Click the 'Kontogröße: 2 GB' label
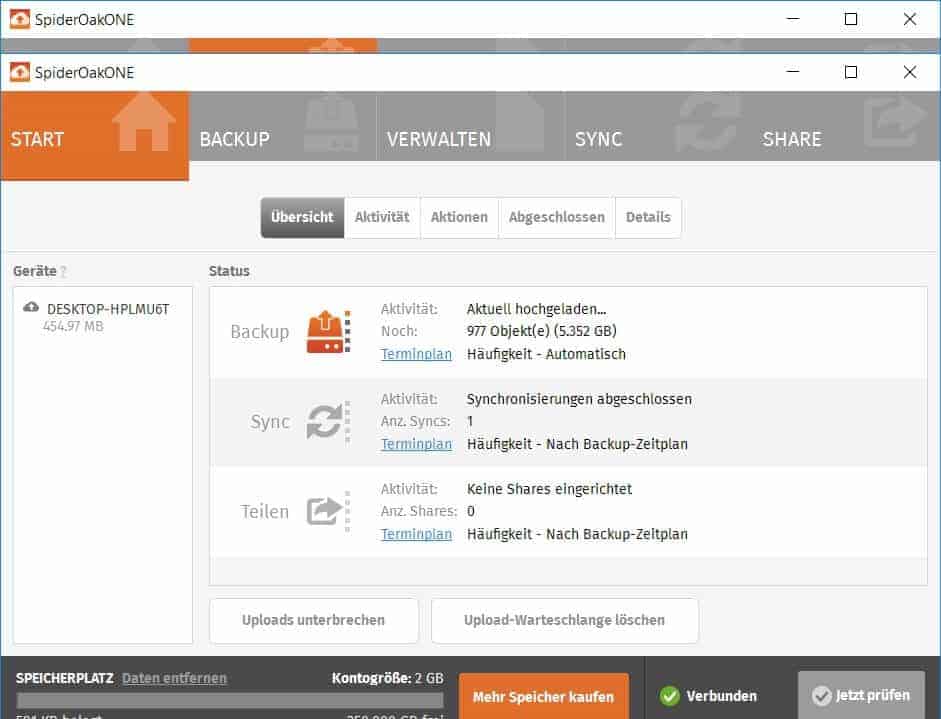Viewport: 941px width, 719px height. [388, 678]
